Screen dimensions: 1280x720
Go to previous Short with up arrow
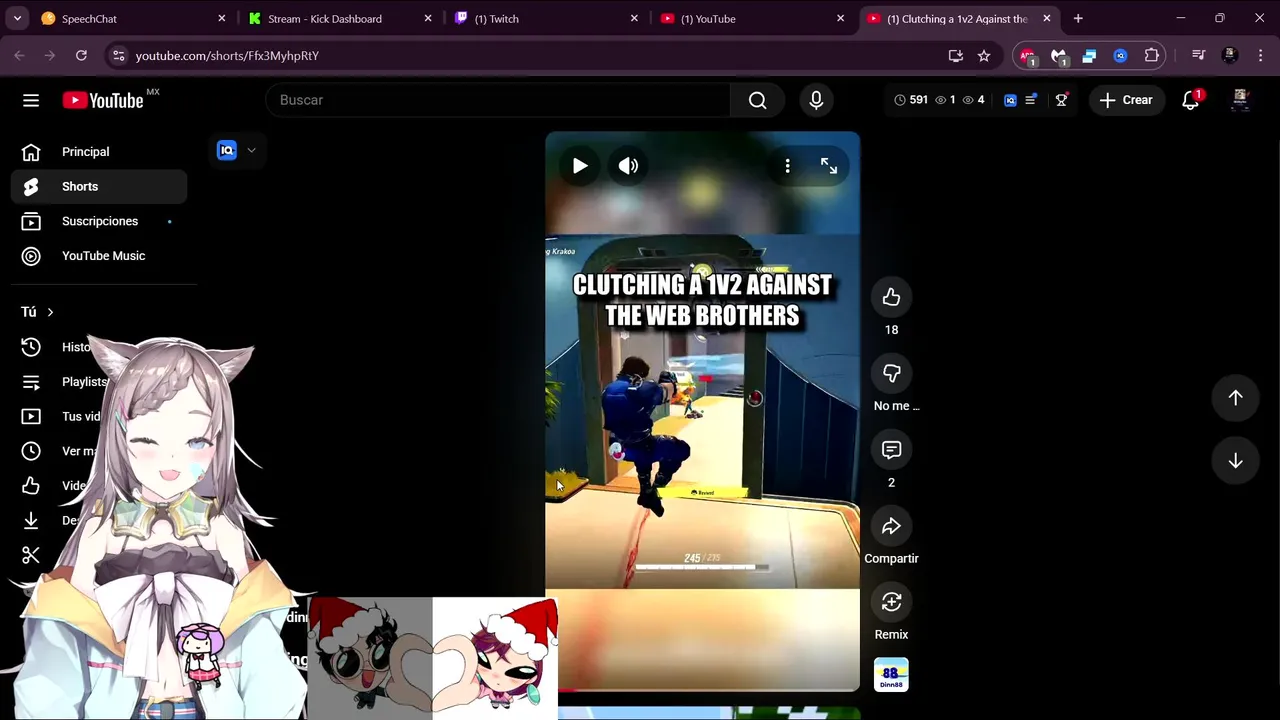pos(1235,398)
